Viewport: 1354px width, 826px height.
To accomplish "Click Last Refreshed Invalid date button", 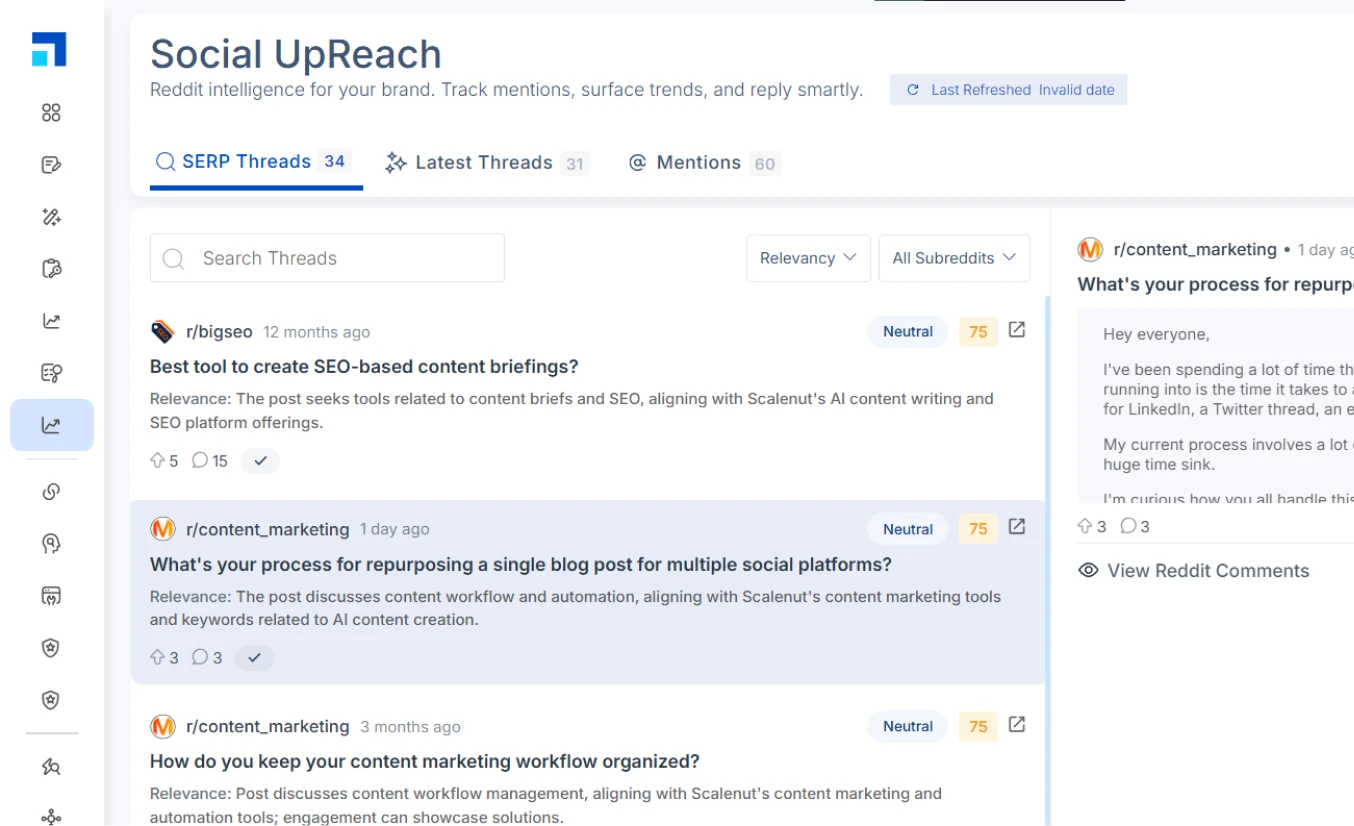I will point(1008,90).
